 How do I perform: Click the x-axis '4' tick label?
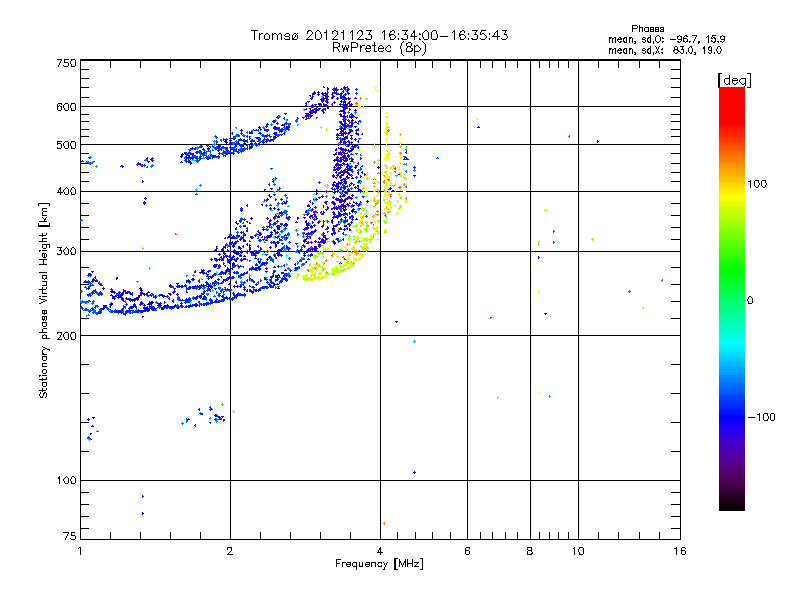(380, 551)
